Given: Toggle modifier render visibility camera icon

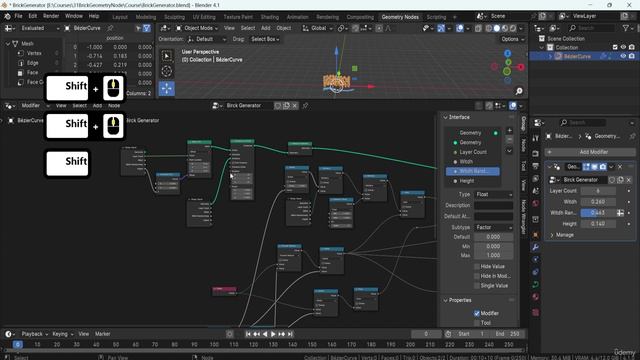Looking at the screenshot, I should point(603,167).
